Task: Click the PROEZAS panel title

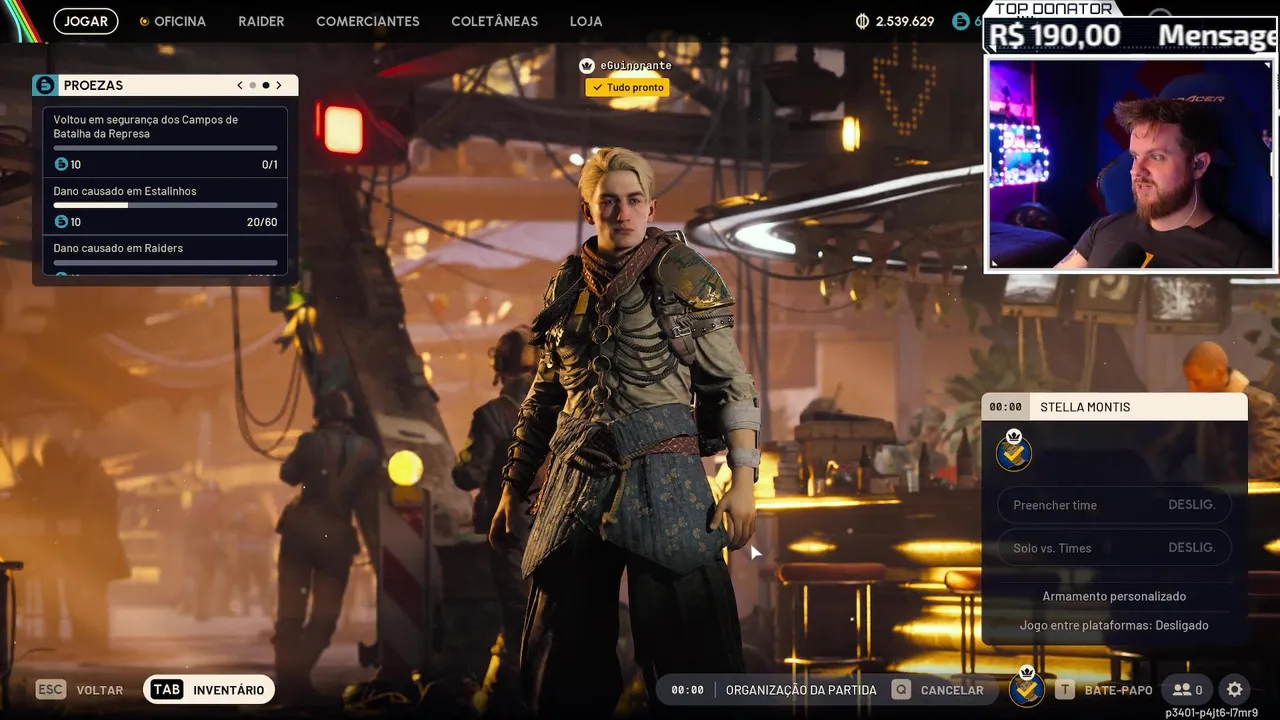Action: (x=93, y=85)
